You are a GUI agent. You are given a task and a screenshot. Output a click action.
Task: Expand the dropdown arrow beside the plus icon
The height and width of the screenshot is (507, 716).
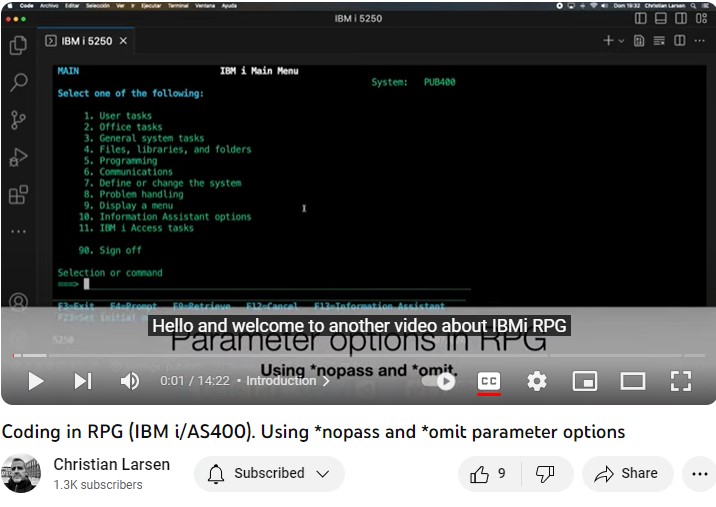621,41
